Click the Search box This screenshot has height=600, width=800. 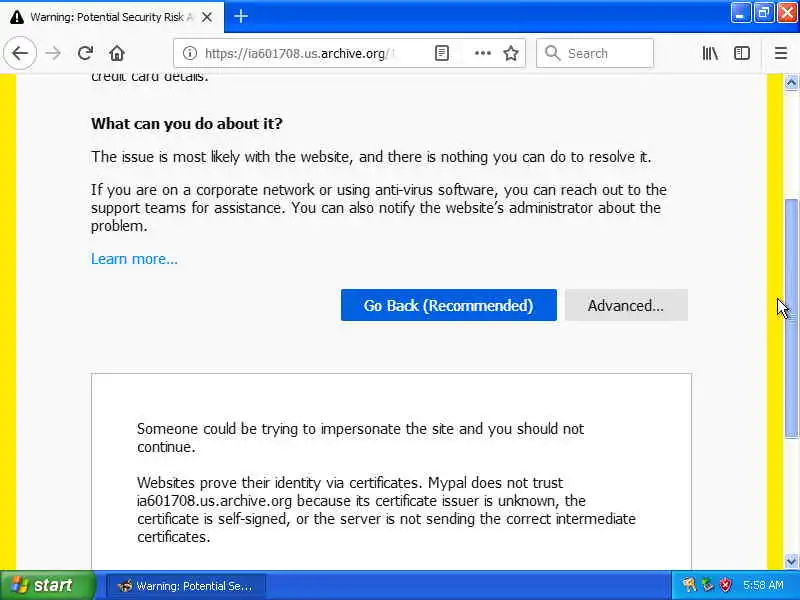(x=594, y=53)
